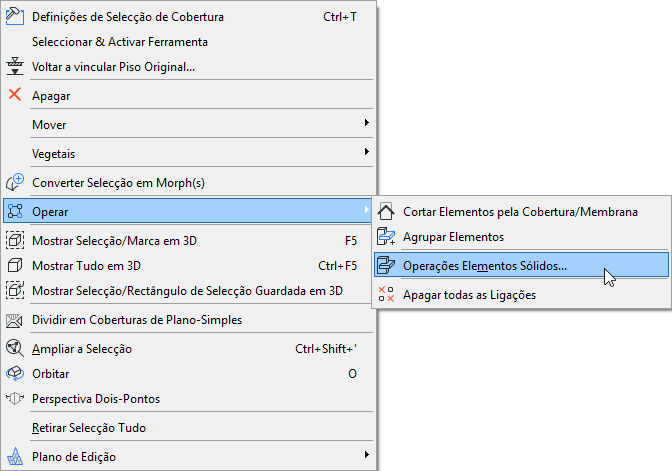Click the roof selection settings icon

15,17
